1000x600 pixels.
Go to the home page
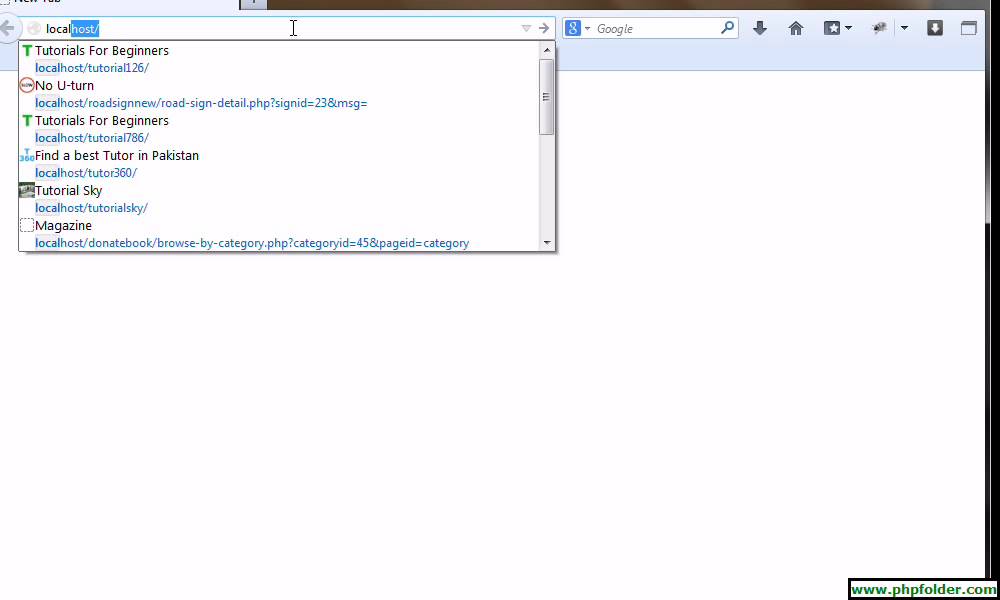pos(795,27)
